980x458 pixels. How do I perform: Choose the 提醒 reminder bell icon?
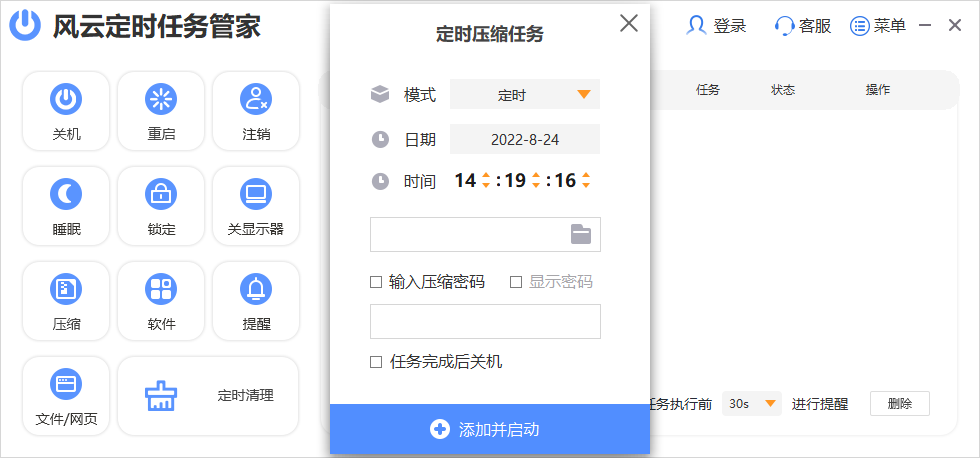pyautogui.click(x=256, y=289)
